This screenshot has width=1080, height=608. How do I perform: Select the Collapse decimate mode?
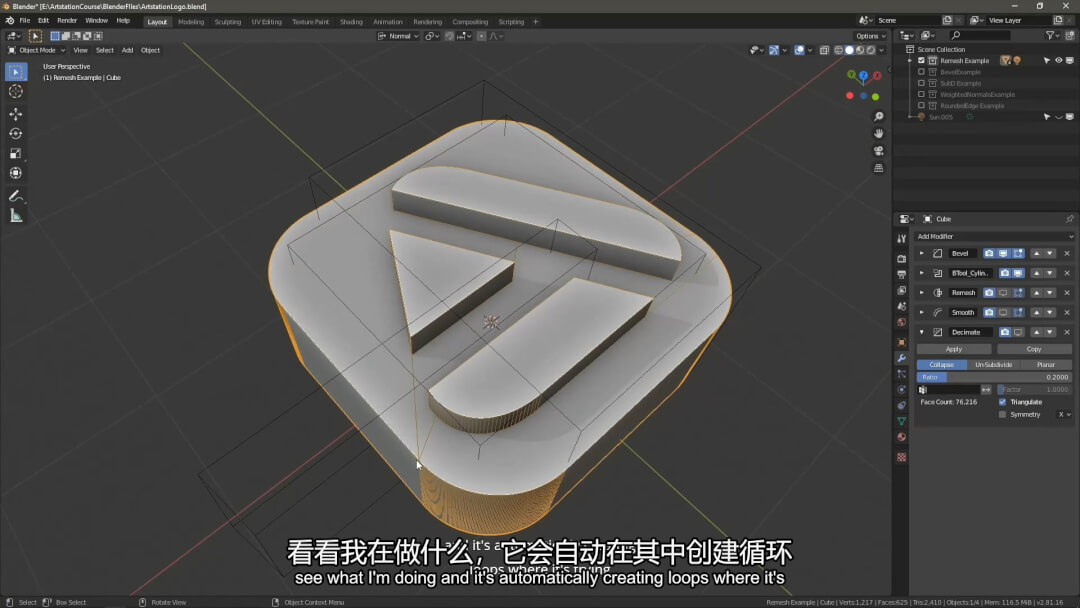click(942, 365)
